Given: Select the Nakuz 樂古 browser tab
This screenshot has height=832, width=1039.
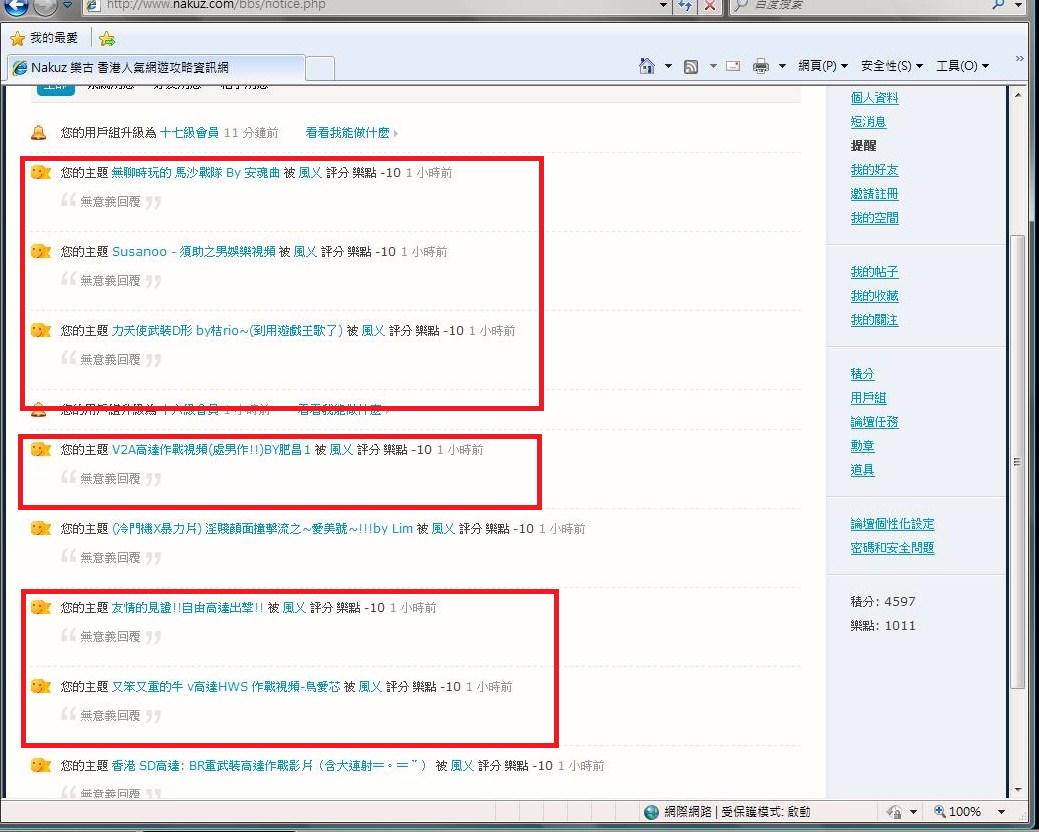Looking at the screenshot, I should (x=156, y=68).
